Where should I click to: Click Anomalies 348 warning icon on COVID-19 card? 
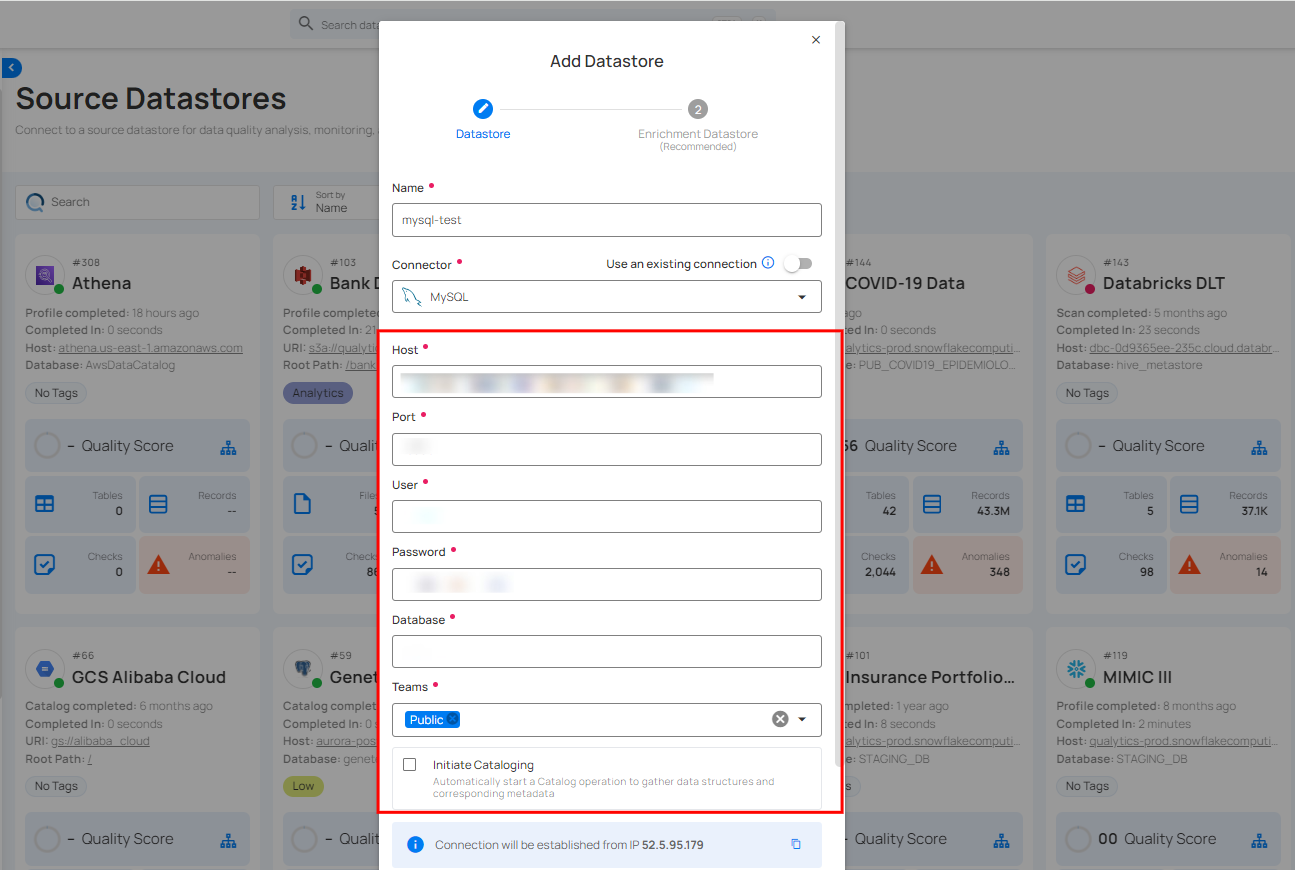[932, 565]
